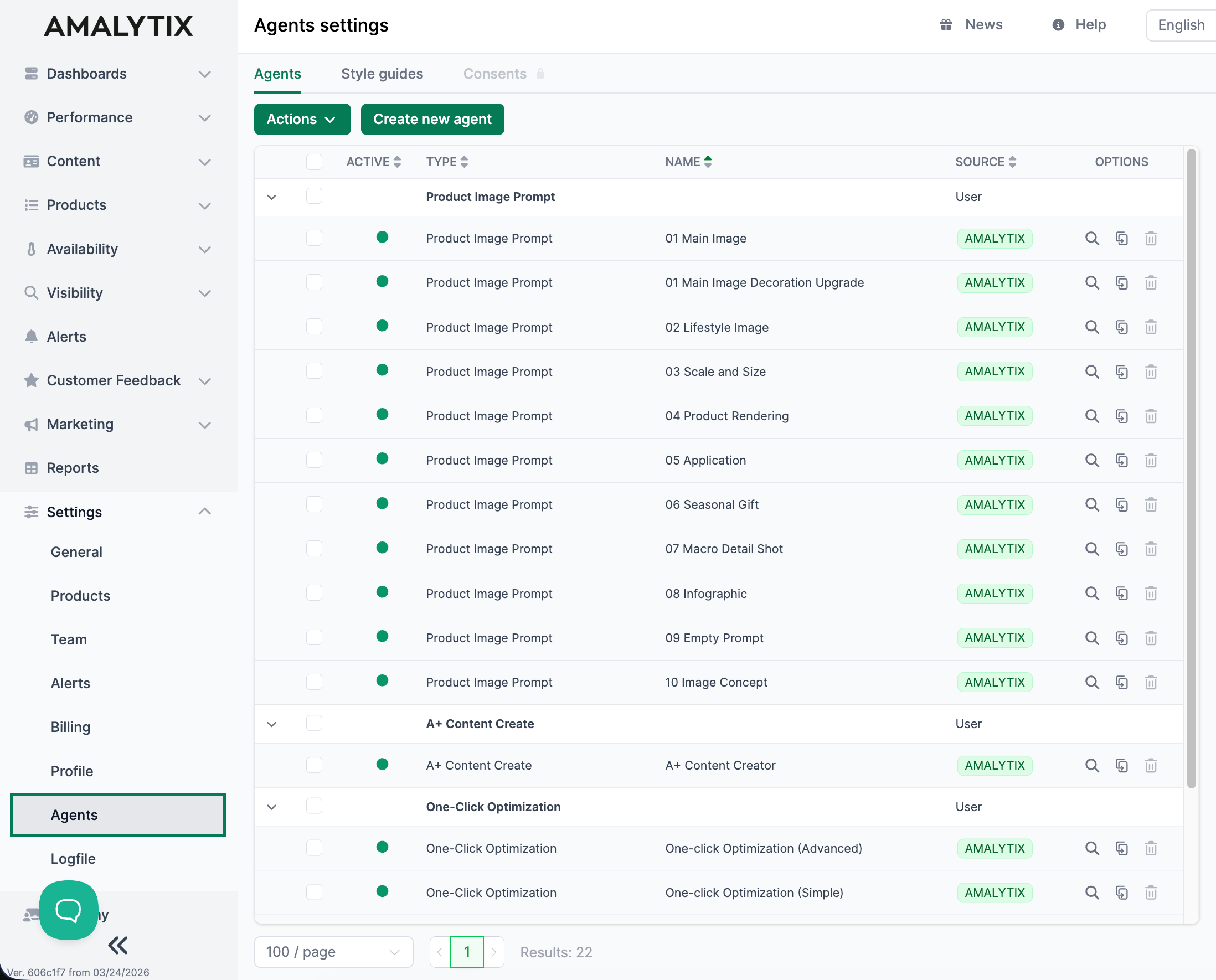The image size is (1216, 980).
Task: Click the page number input showing 1
Action: (467, 952)
